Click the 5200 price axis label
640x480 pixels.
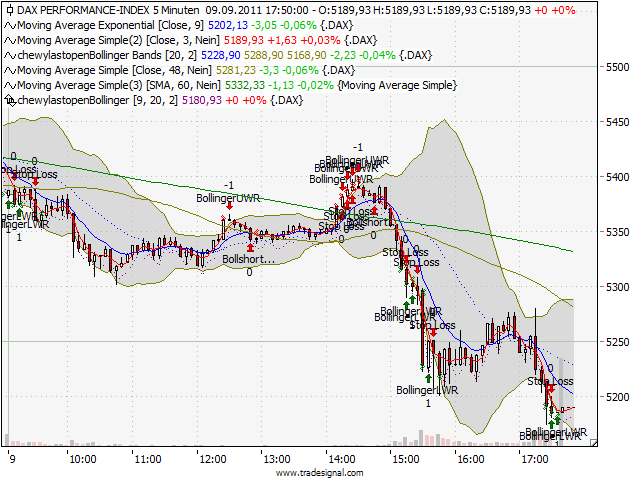617,397
